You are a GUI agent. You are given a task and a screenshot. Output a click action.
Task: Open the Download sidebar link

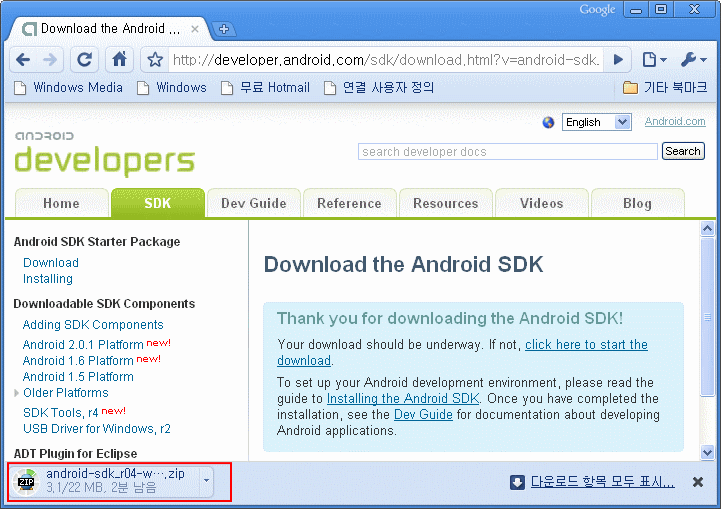pos(51,263)
